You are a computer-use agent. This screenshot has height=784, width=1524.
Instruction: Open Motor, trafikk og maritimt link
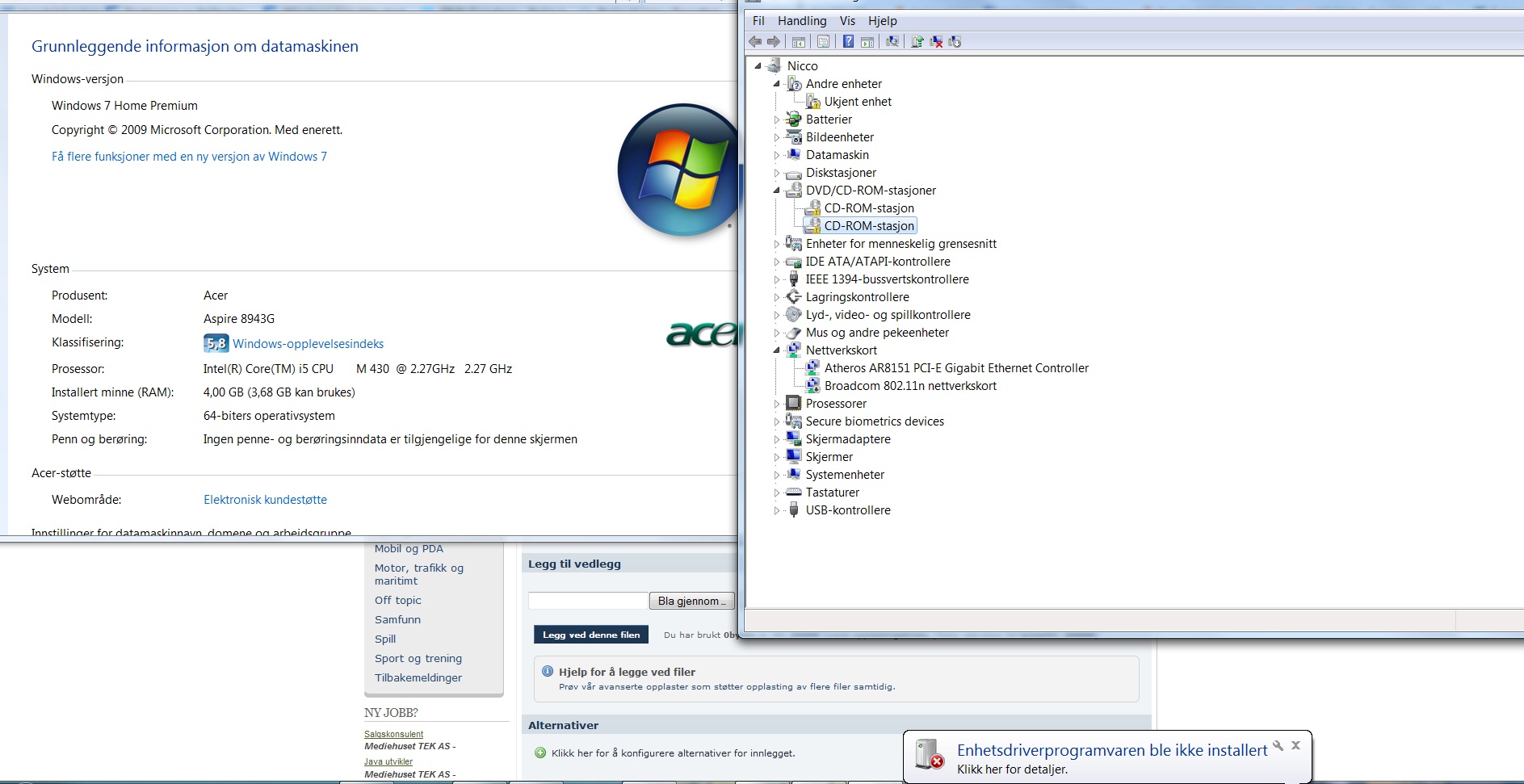(x=419, y=574)
